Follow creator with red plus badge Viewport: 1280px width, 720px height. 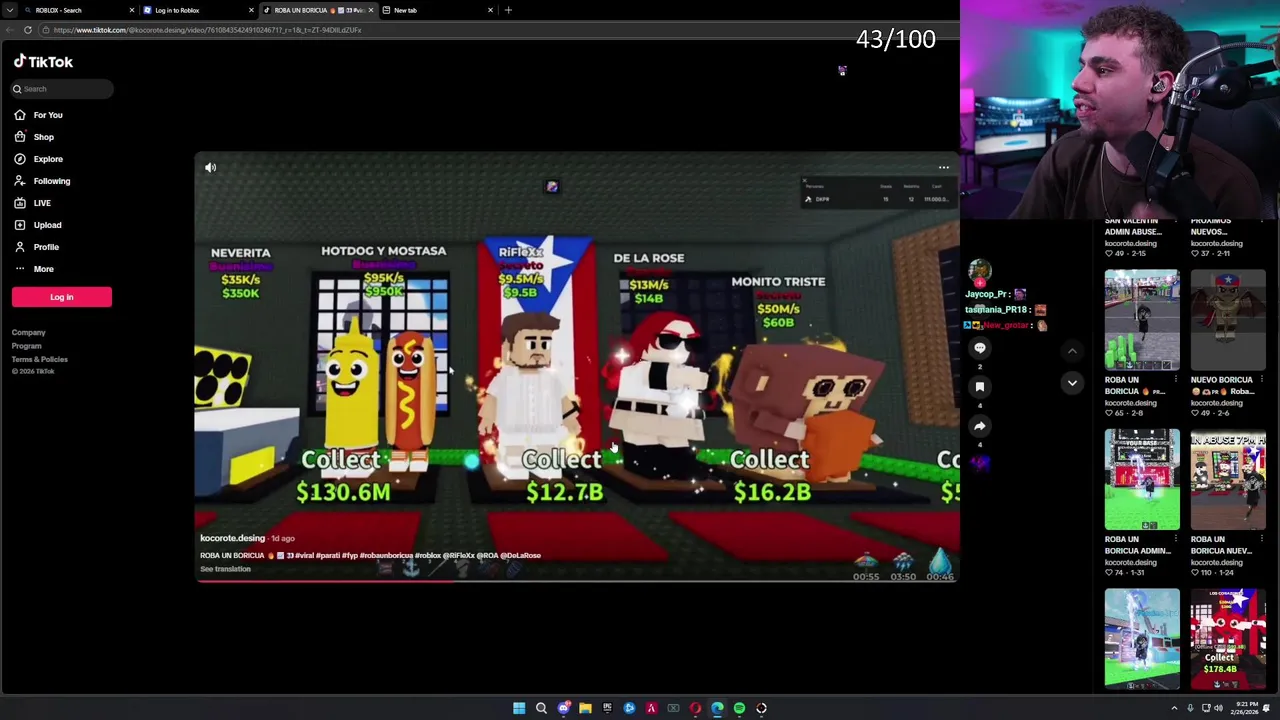click(979, 284)
